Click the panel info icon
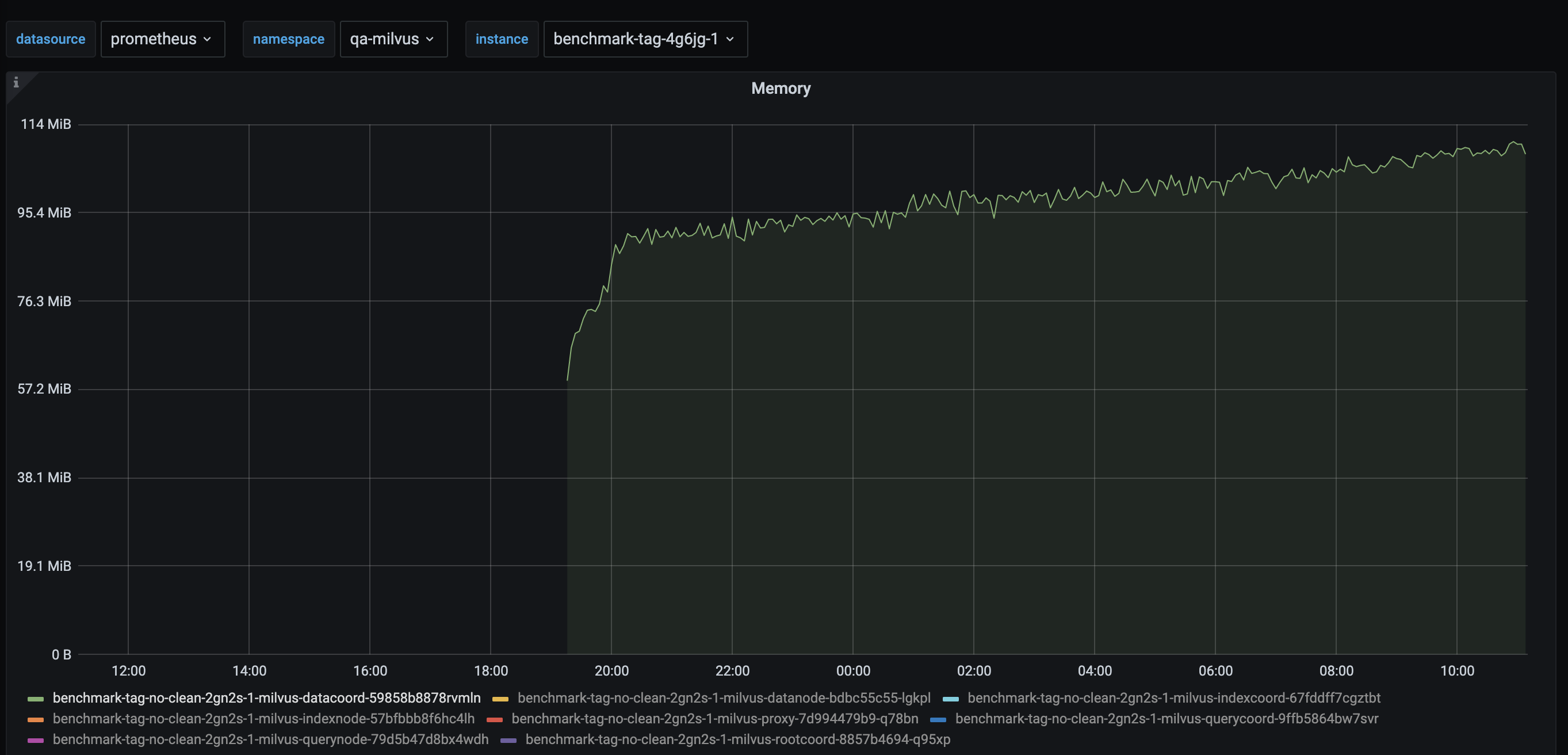The height and width of the screenshot is (755, 1568). pyautogui.click(x=16, y=82)
